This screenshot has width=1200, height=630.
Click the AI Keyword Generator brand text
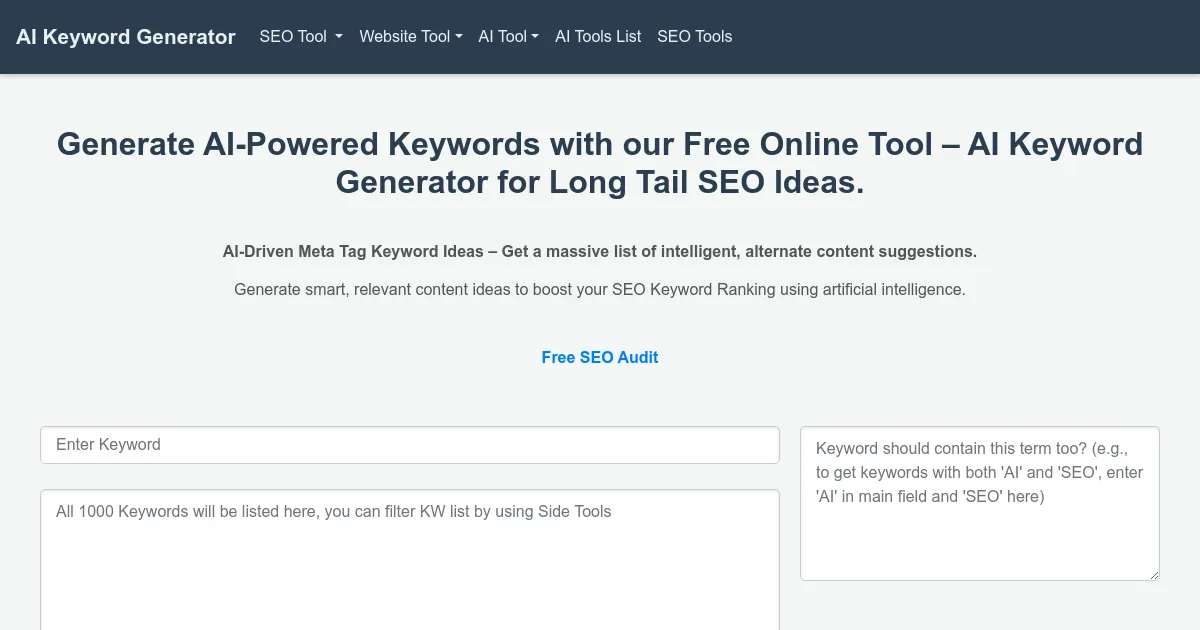(x=125, y=37)
